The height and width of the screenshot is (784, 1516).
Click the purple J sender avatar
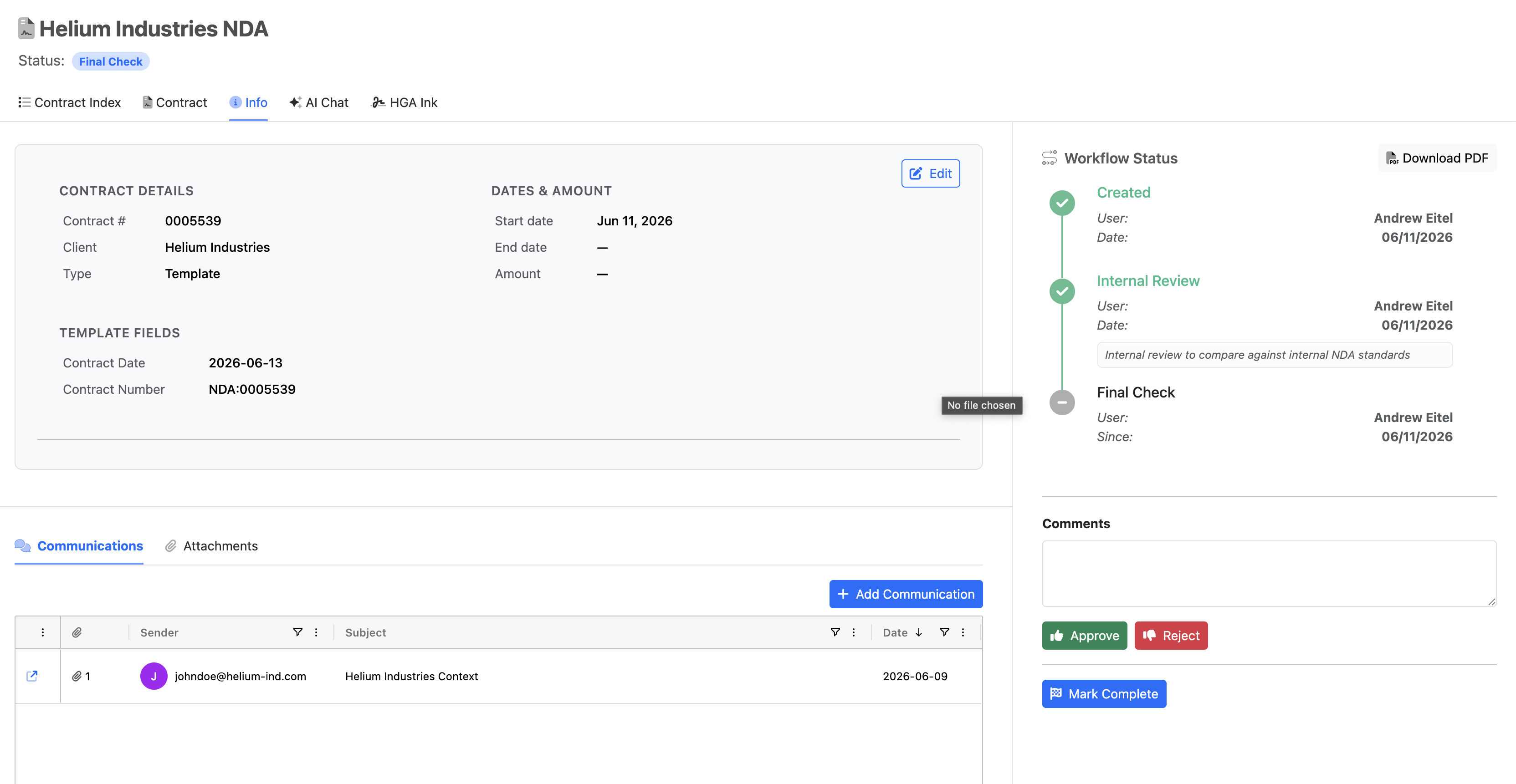(154, 677)
